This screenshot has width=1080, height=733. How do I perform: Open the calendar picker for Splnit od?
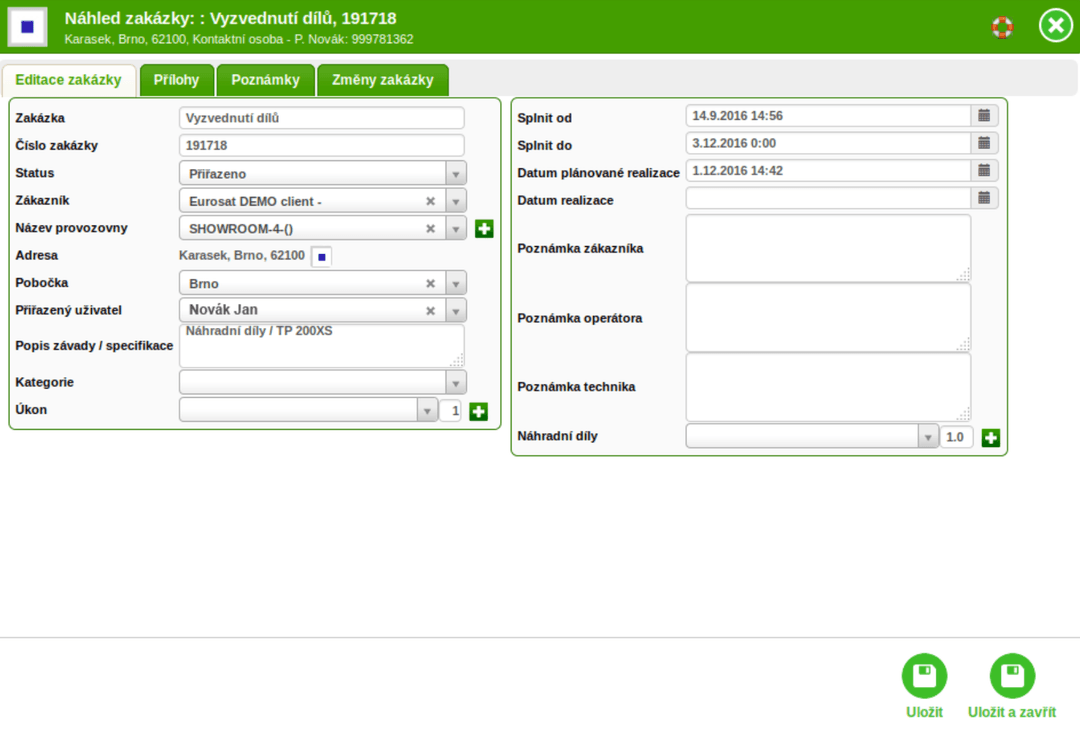984,115
